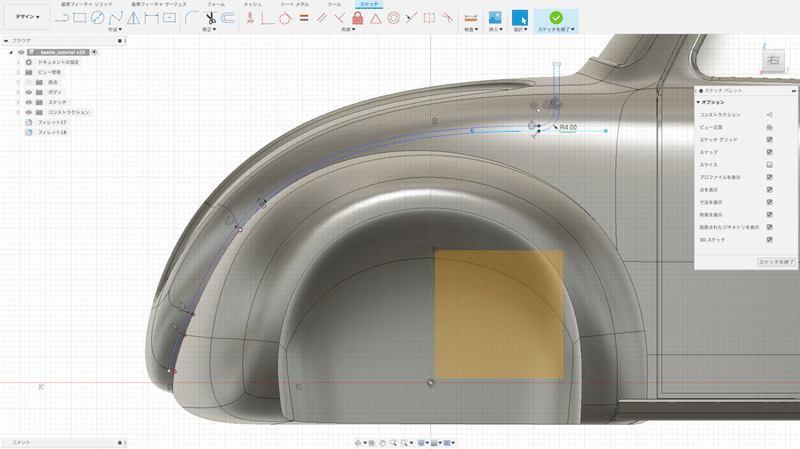Click the view cube 右 face

point(773,61)
